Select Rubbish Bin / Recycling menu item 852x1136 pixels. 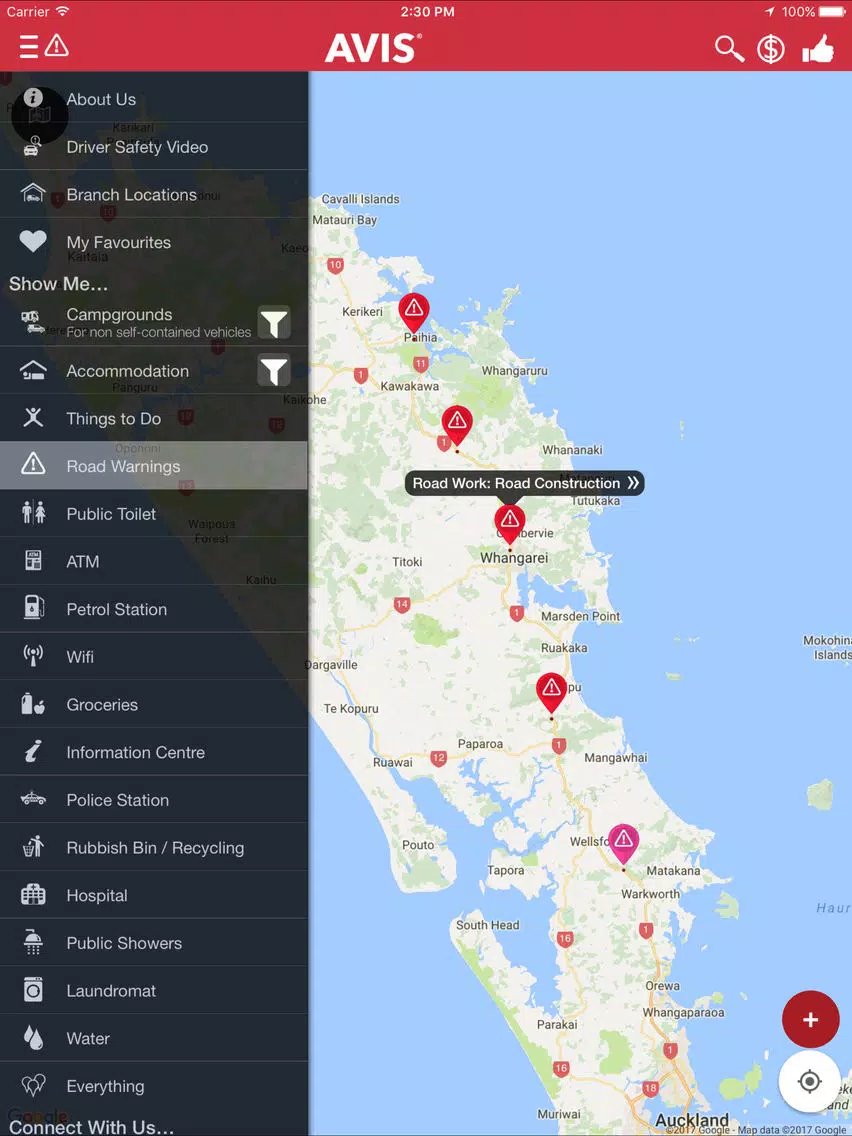click(154, 847)
